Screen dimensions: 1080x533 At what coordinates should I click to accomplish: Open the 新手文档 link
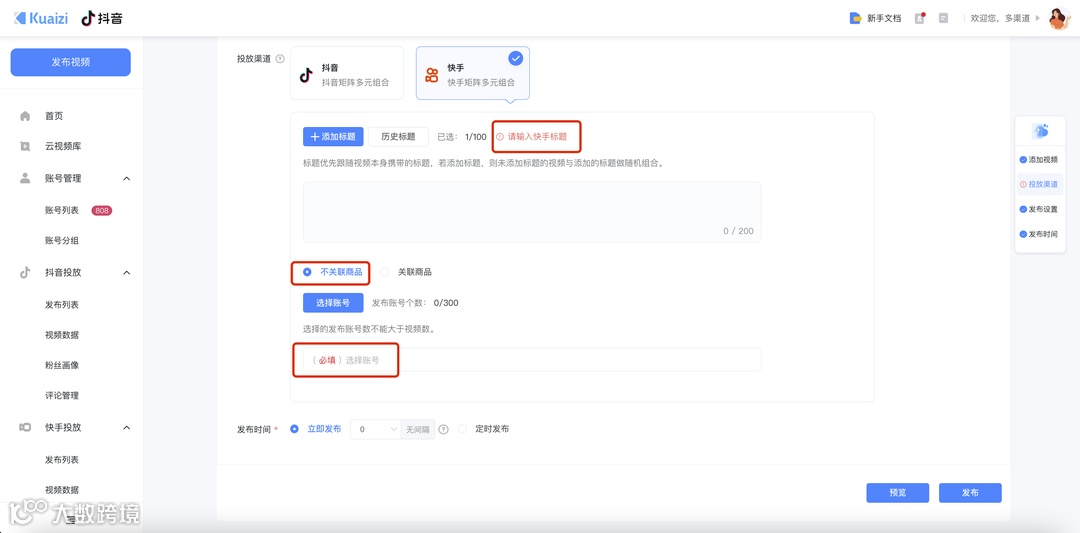click(x=884, y=19)
